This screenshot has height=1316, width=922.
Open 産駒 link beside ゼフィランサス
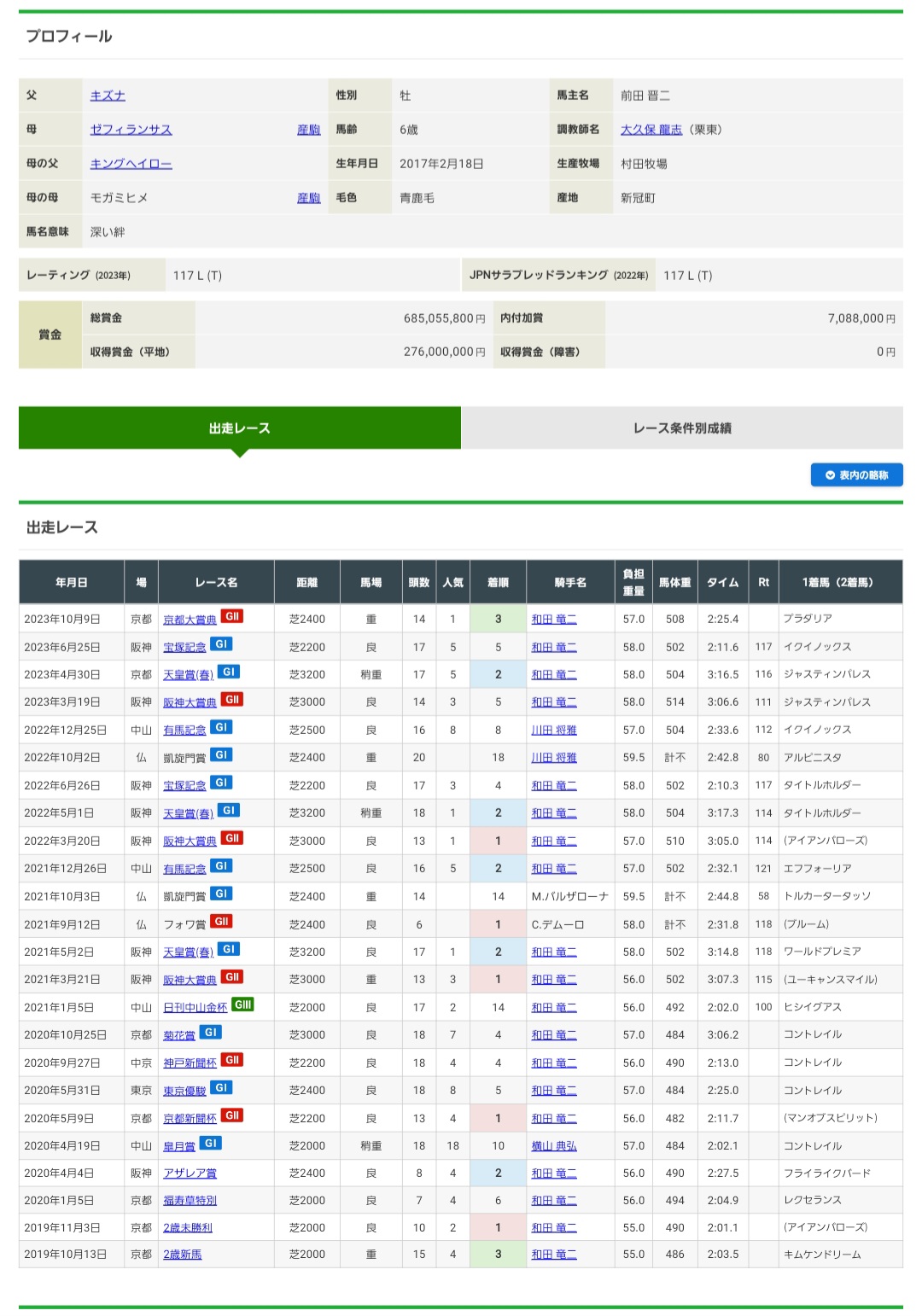pyautogui.click(x=308, y=130)
